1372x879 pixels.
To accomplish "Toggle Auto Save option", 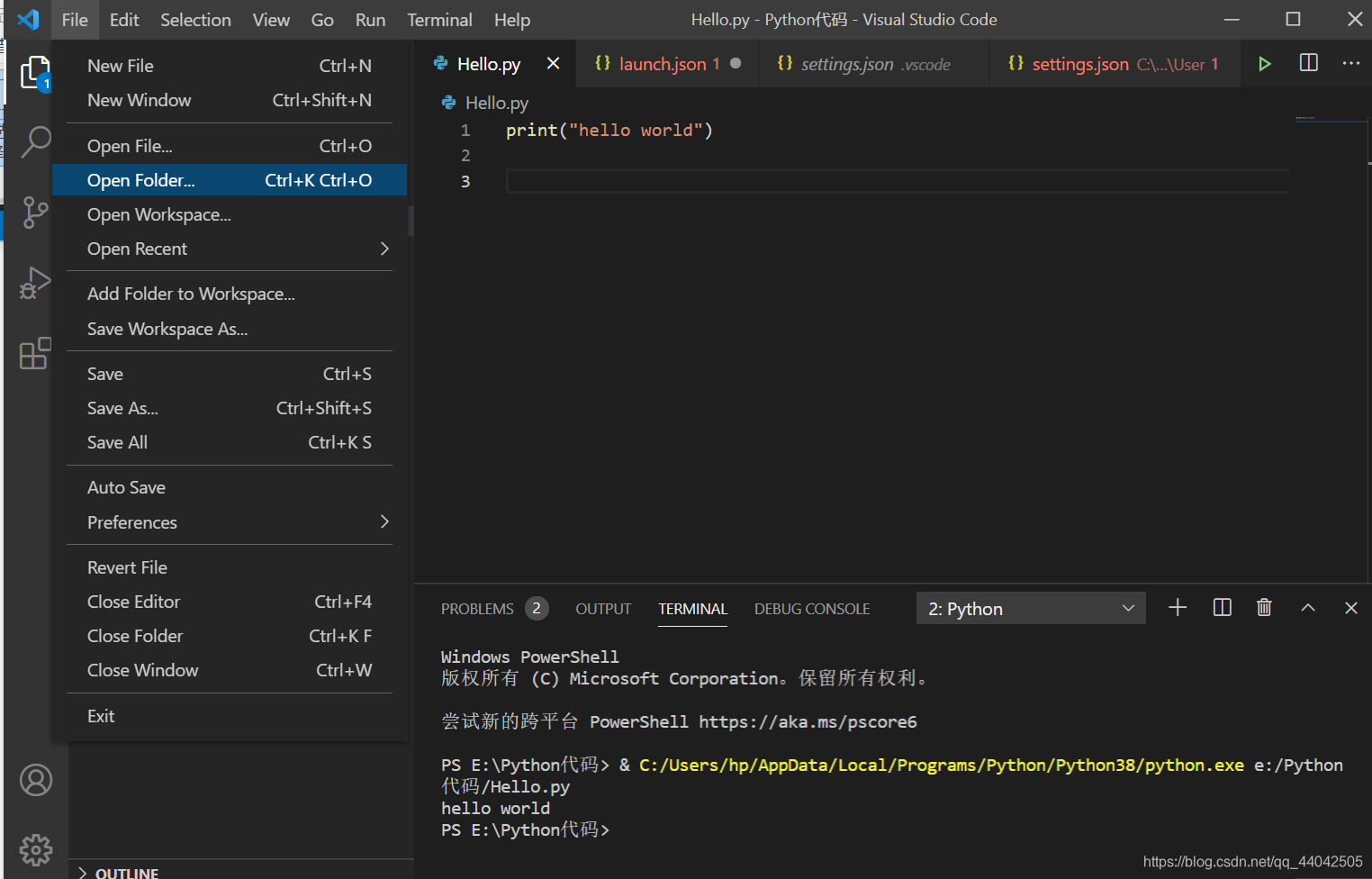I will click(230, 487).
